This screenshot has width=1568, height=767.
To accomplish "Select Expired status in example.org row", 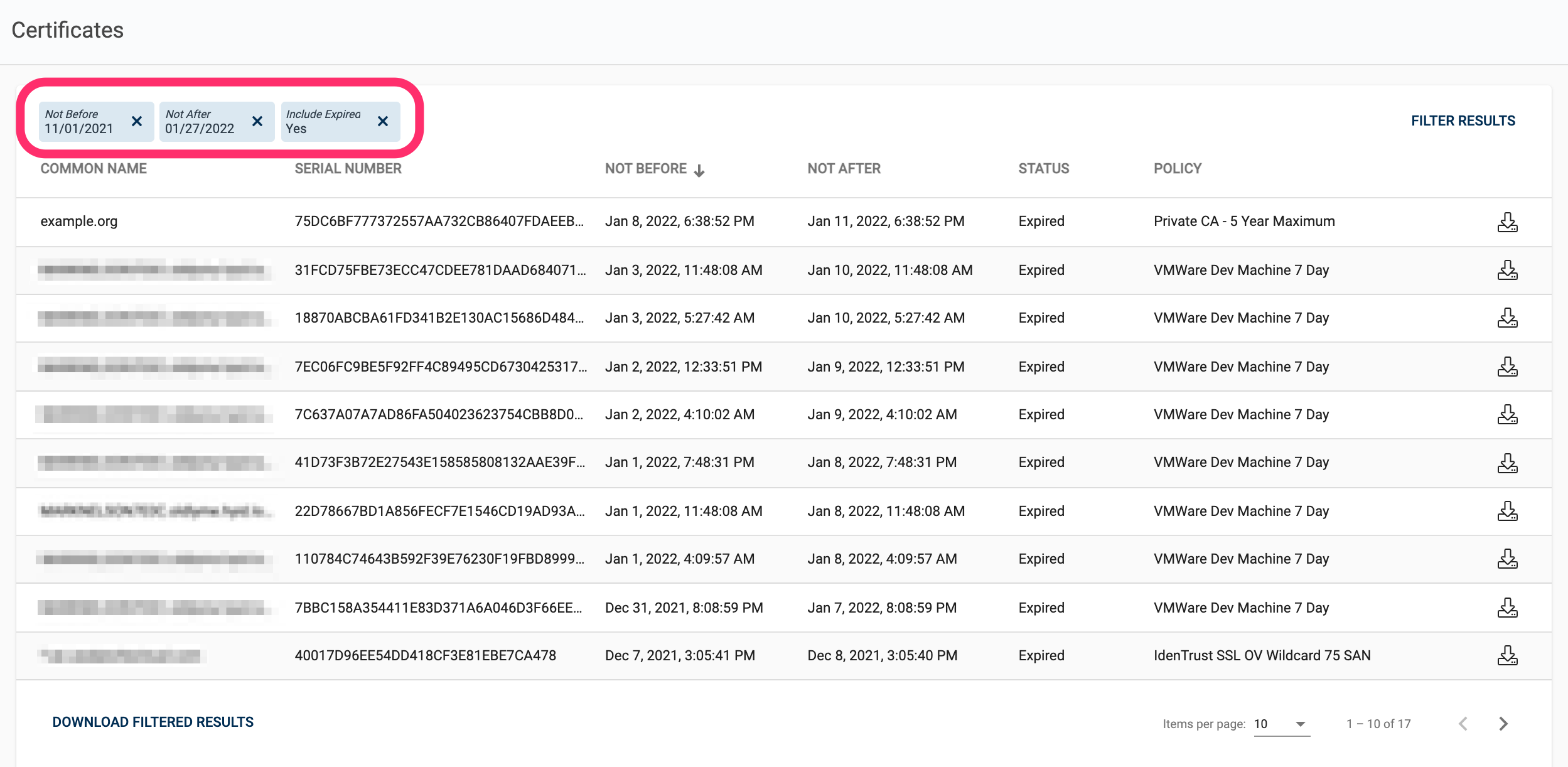I will (x=1041, y=222).
